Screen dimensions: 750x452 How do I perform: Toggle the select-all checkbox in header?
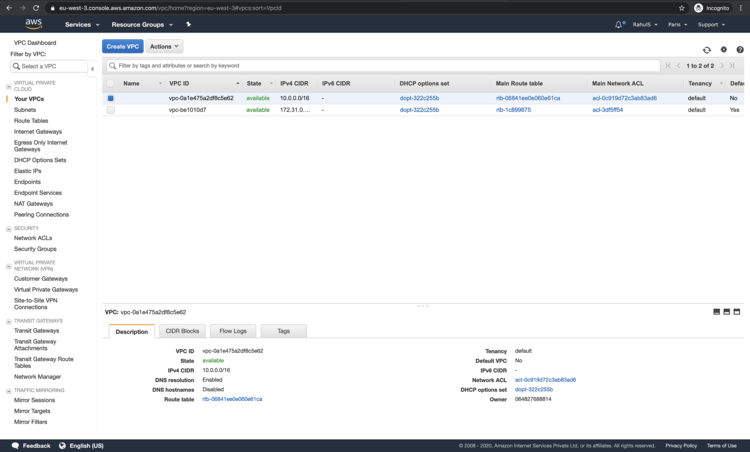coord(110,84)
